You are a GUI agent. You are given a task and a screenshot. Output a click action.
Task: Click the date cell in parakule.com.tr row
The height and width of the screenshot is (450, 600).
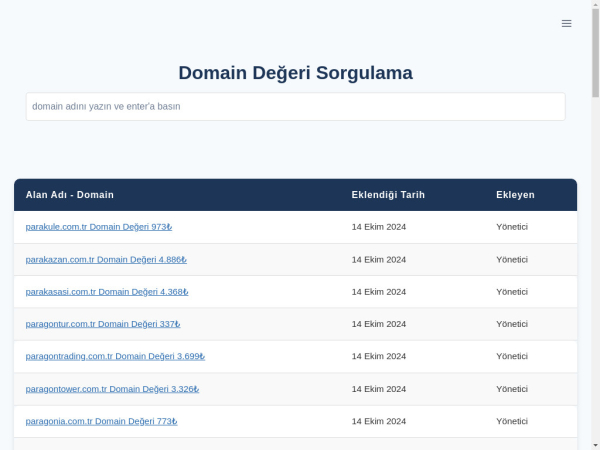379,227
